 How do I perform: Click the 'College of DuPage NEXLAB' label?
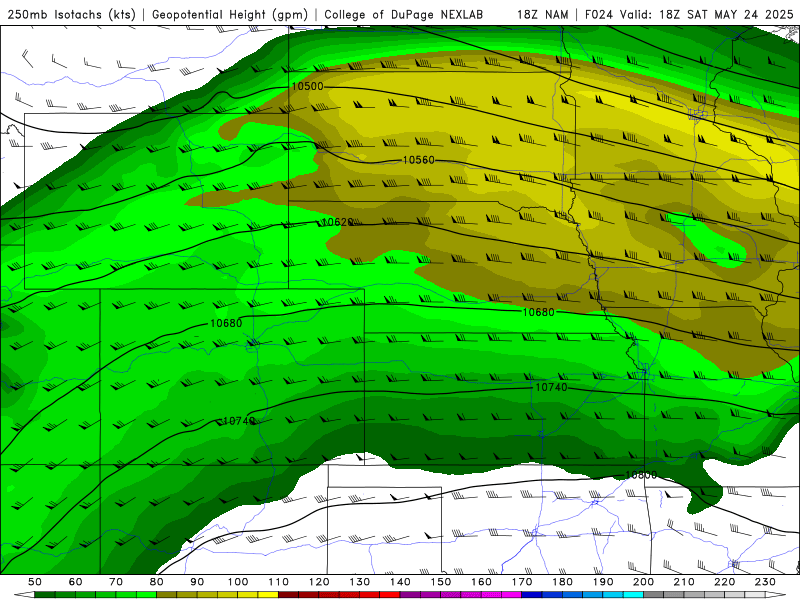[404, 14]
